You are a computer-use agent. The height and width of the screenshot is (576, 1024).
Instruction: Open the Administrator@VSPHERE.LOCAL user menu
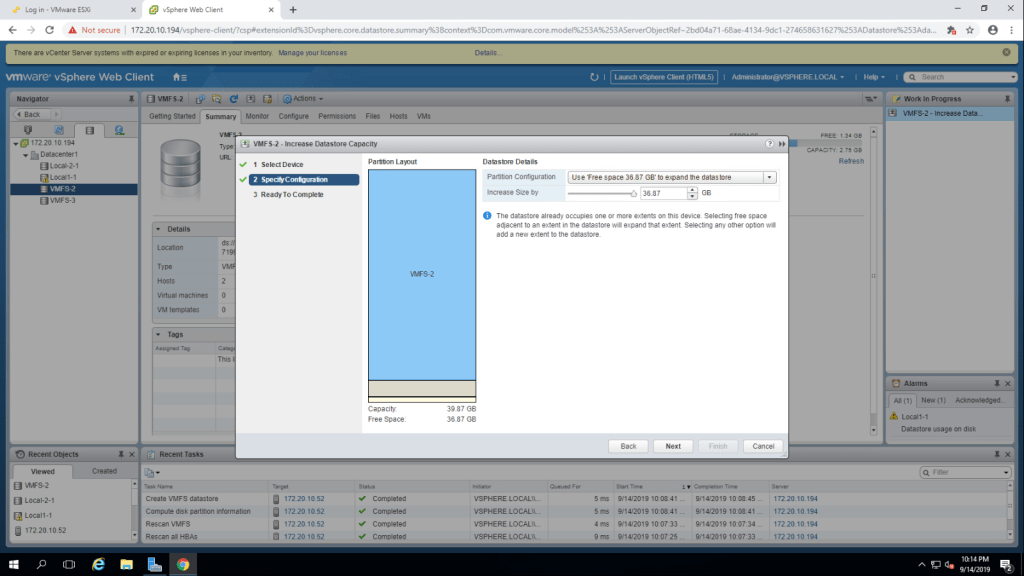pyautogui.click(x=787, y=77)
